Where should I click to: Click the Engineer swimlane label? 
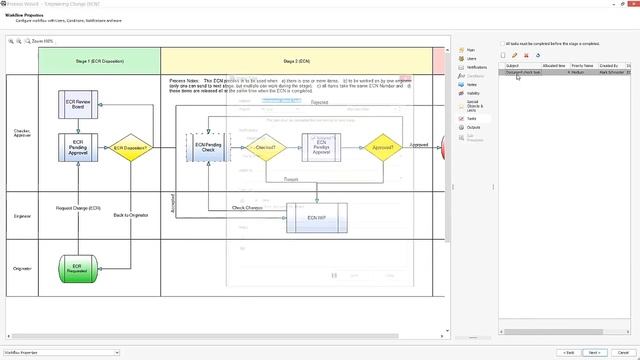pyautogui.click(x=22, y=216)
